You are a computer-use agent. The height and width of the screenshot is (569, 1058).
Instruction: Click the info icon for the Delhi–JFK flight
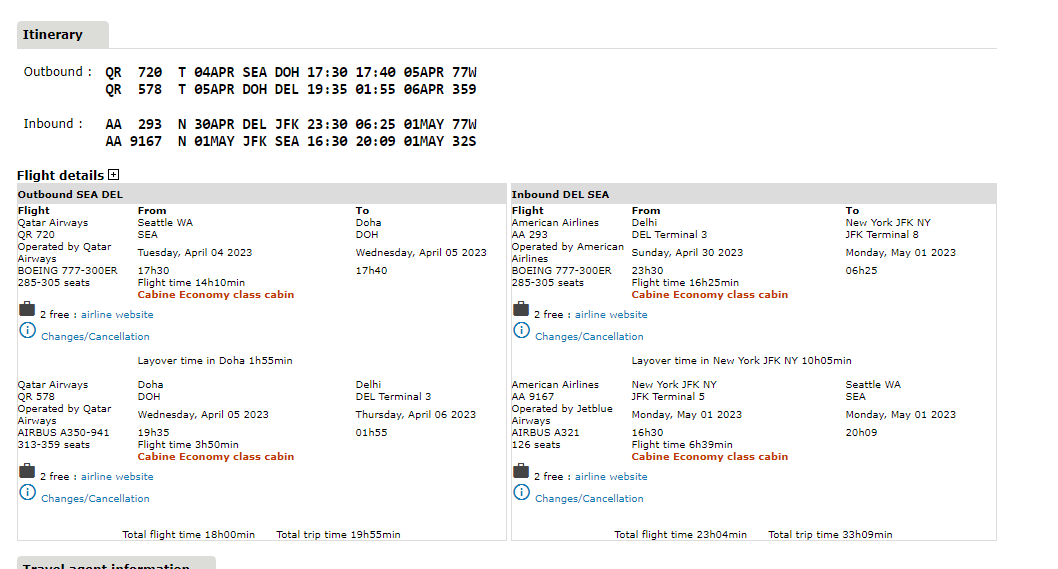521,331
